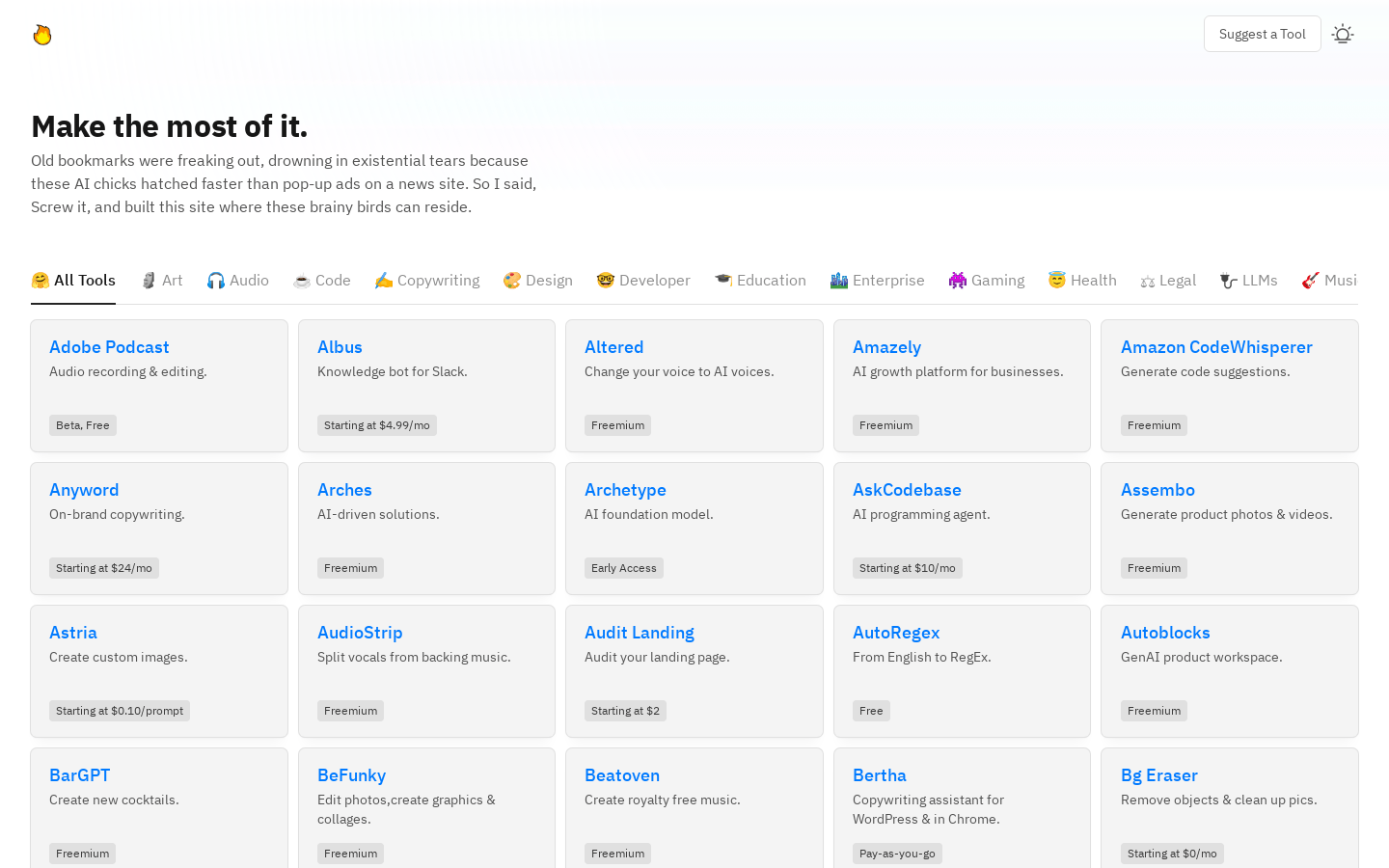This screenshot has width=1389, height=868.
Task: Click 'Change your voice to AI voices.' text
Action: pyautogui.click(x=679, y=372)
